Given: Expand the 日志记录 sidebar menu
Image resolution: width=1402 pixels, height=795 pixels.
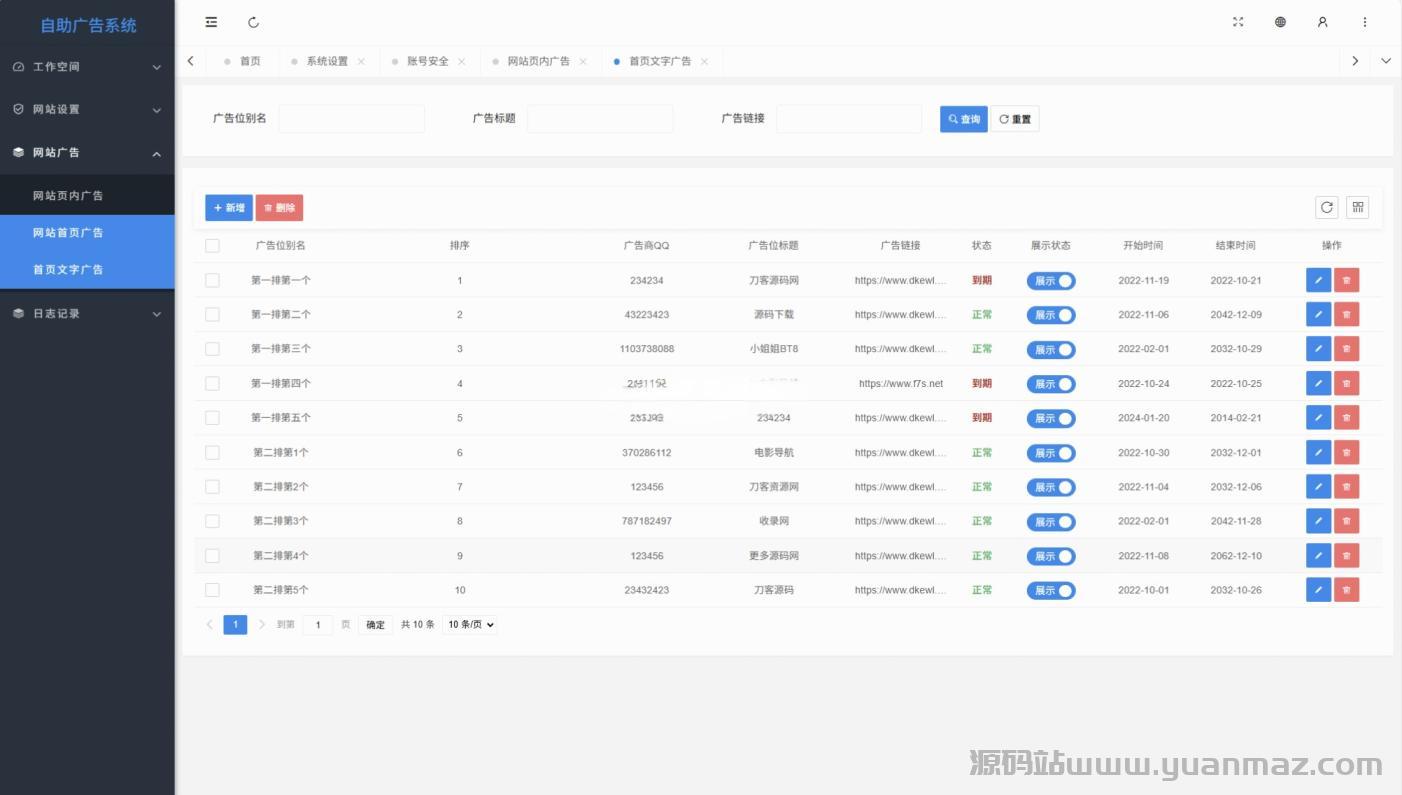Looking at the screenshot, I should [x=87, y=313].
